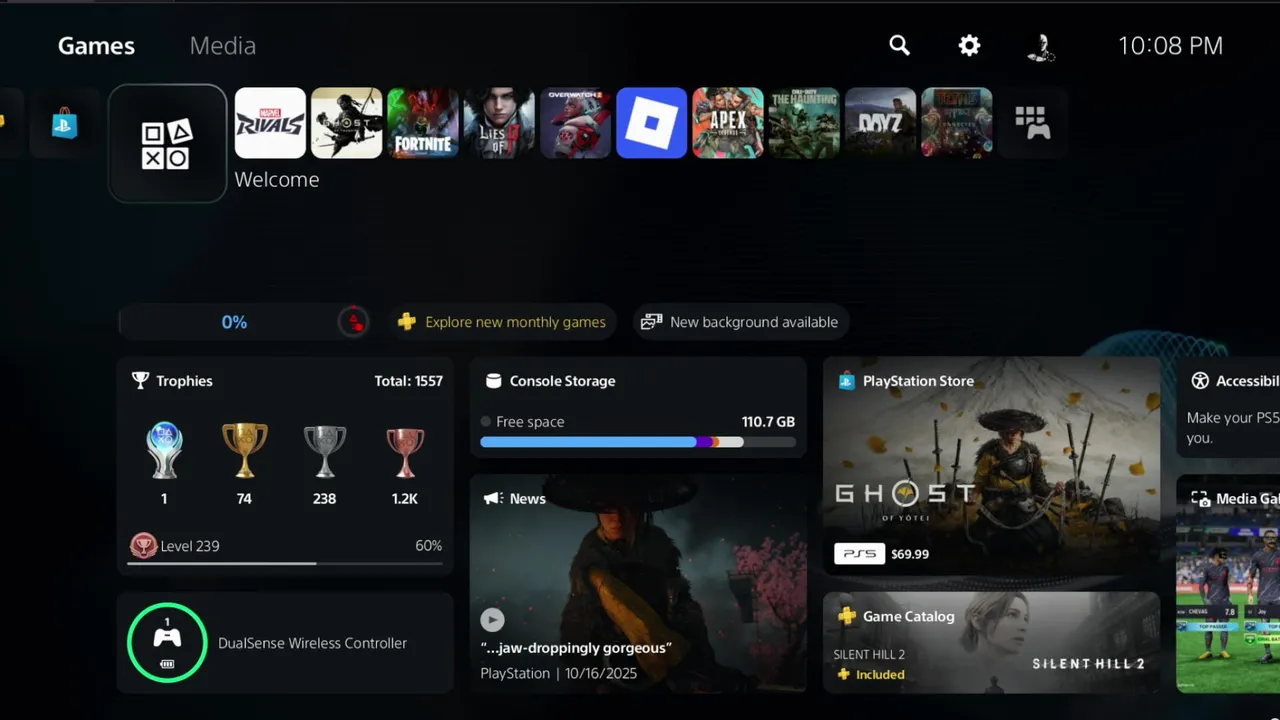
Task: Click the silver 238 trophy count
Action: point(324,499)
